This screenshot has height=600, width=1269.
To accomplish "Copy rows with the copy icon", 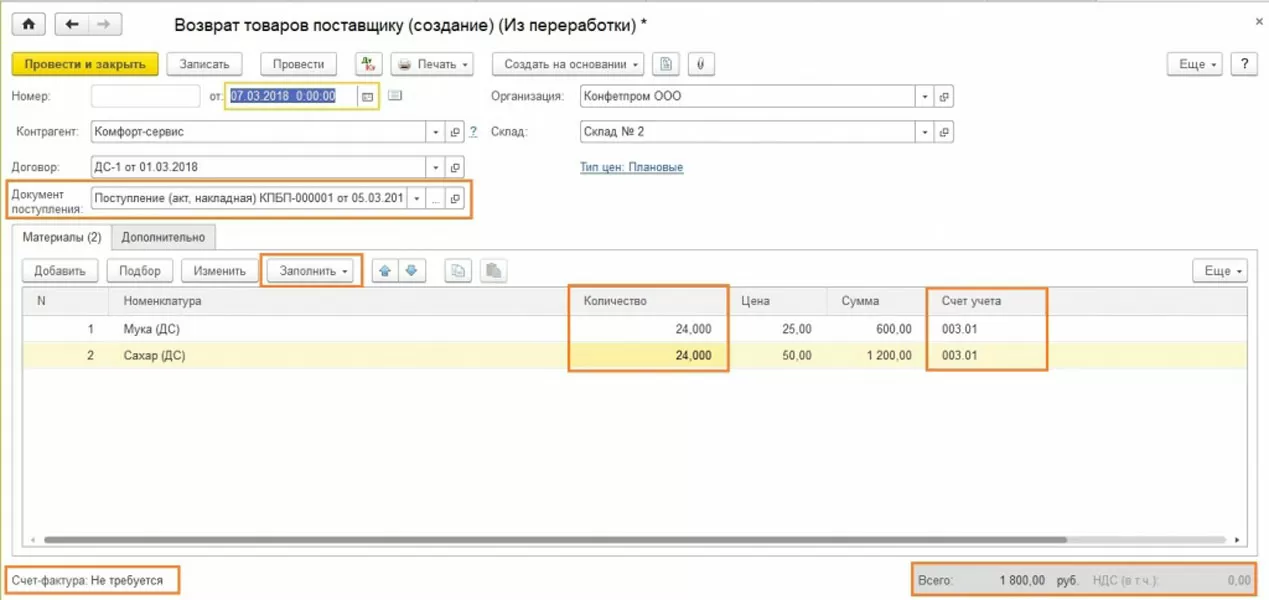I will click(458, 270).
